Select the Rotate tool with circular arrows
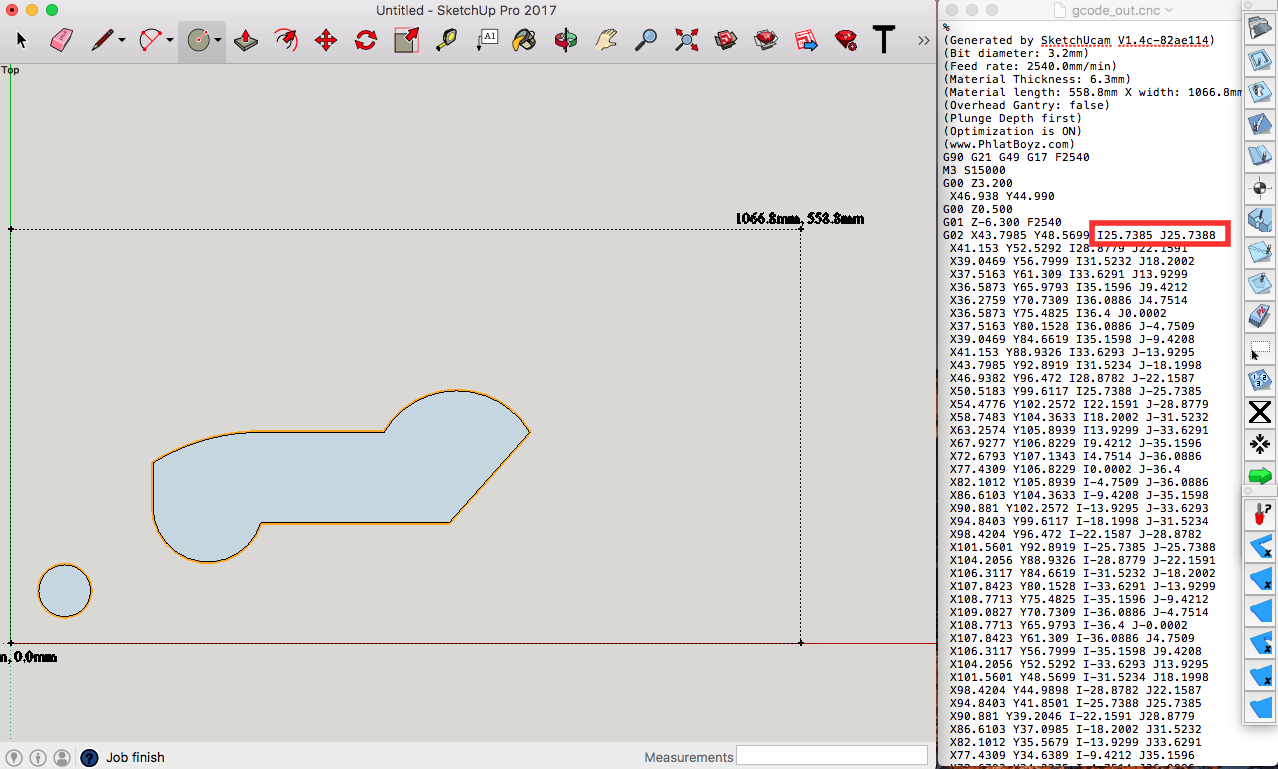The image size is (1278, 769). (x=365, y=41)
